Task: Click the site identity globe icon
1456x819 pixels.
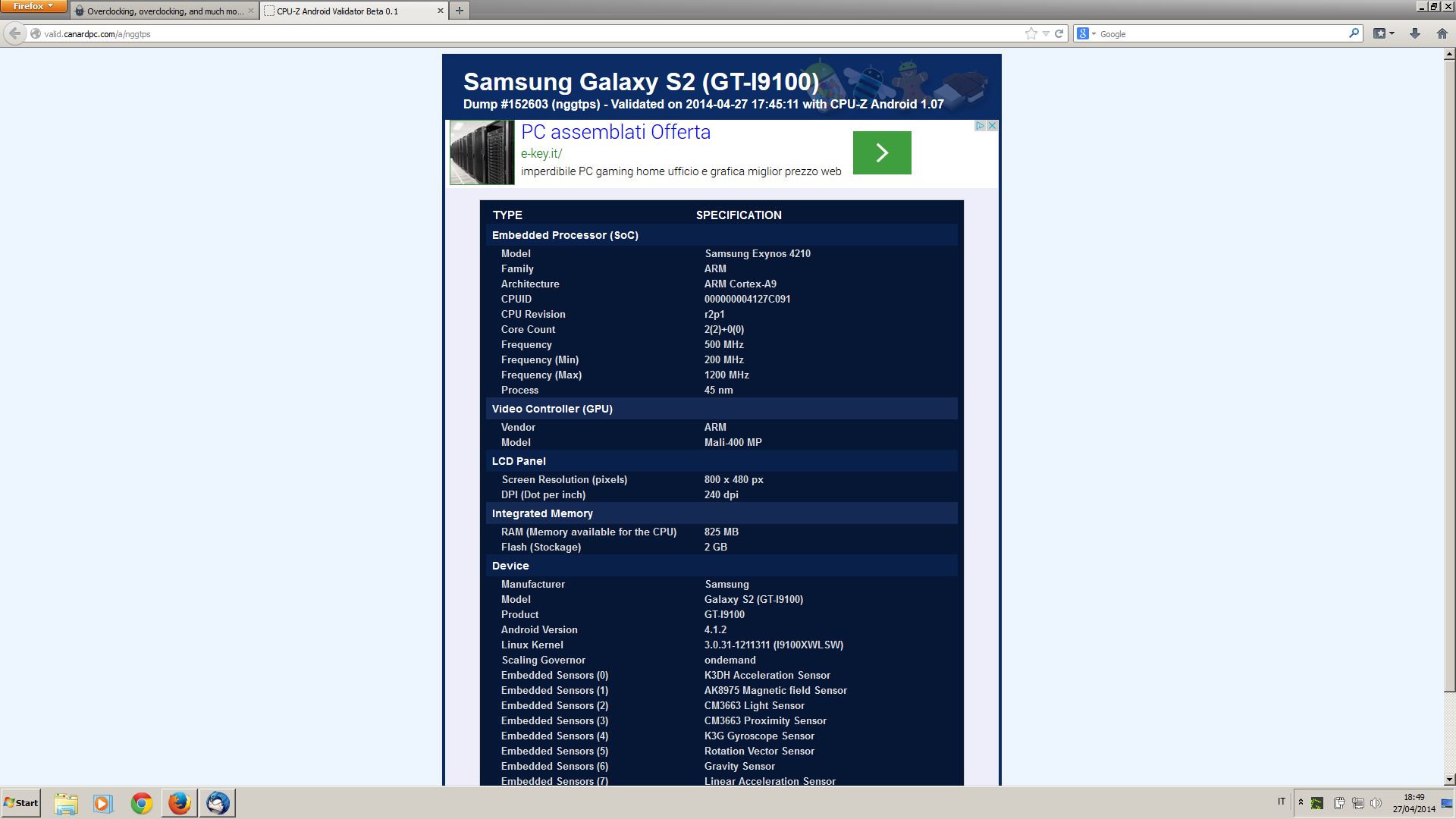Action: pos(35,33)
